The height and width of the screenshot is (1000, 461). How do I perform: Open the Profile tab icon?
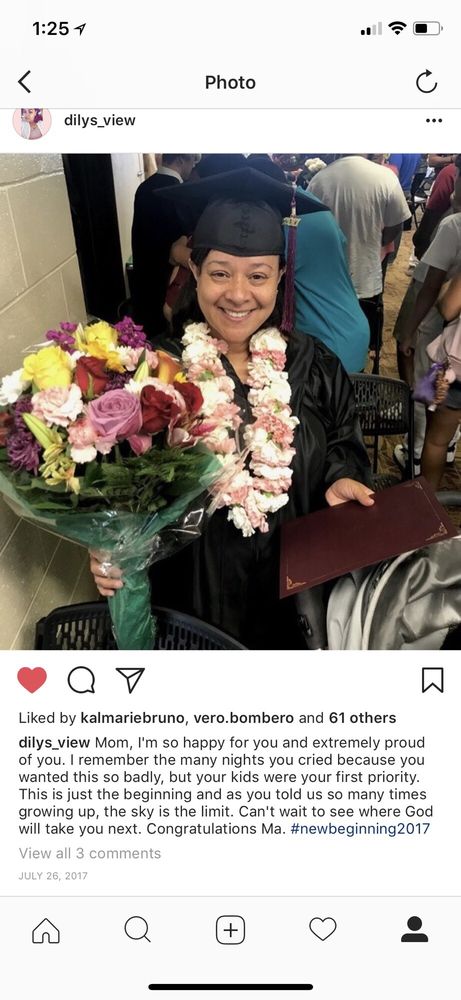coord(414,929)
